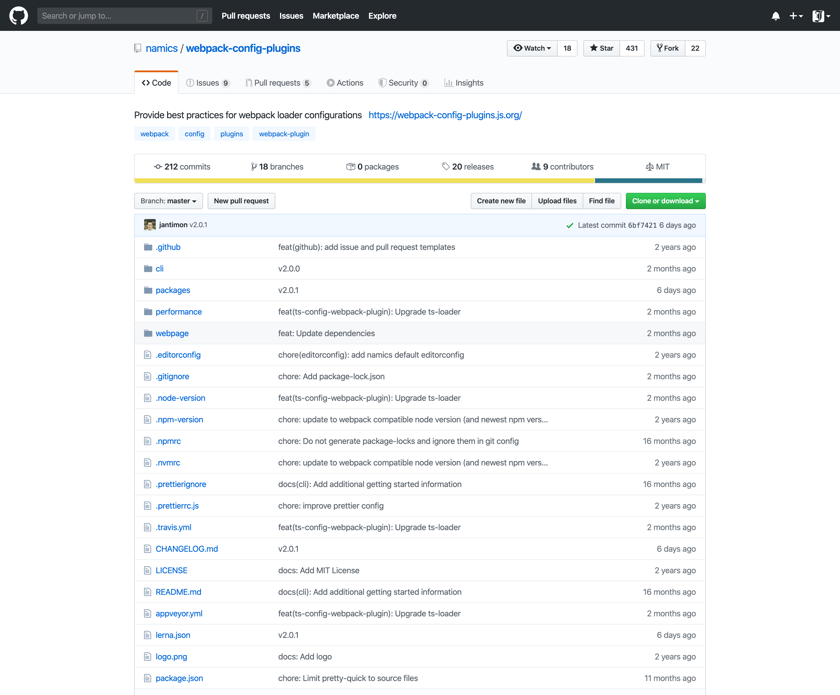
Task: Focus the Search or jump to field
Action: tap(124, 16)
